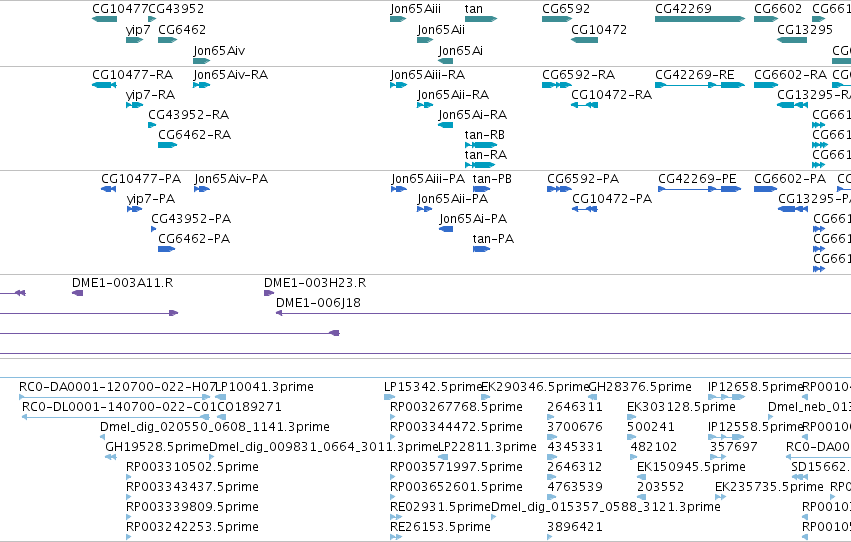Select the CG10477-RA transcript
This screenshot has height=542, width=851.
(x=105, y=85)
